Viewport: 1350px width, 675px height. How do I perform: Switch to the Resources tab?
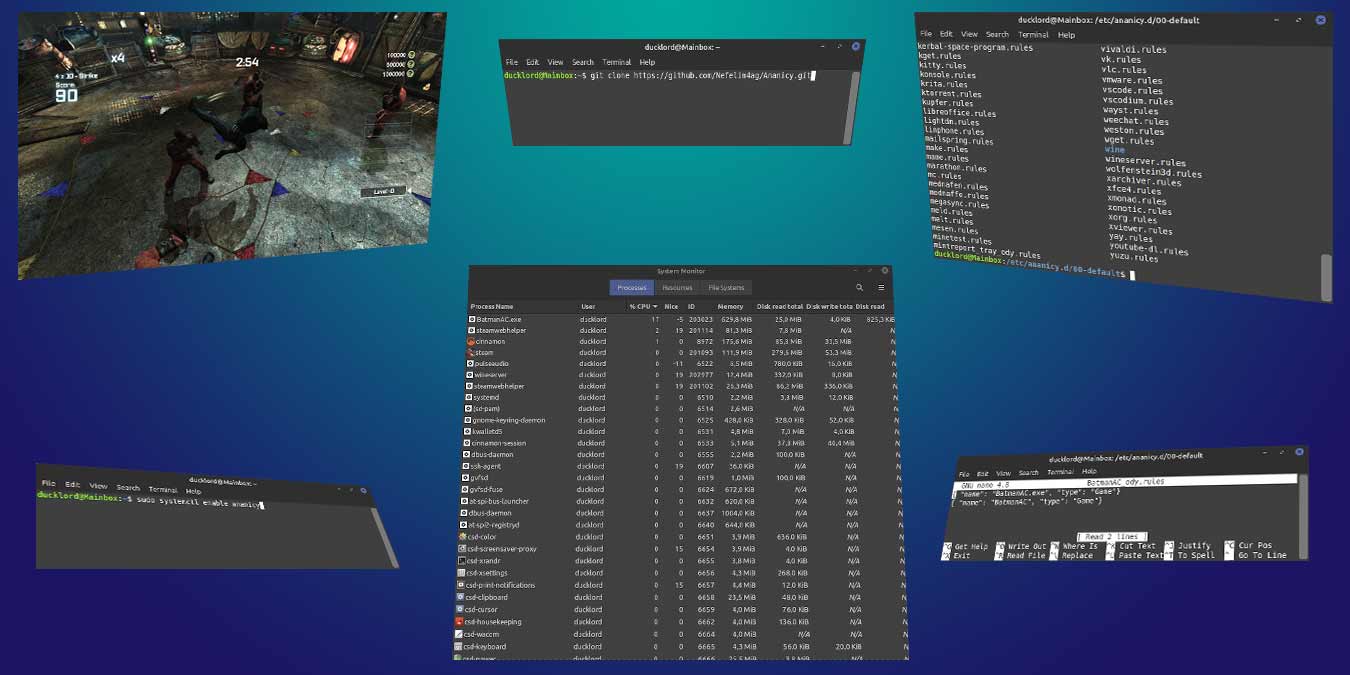(x=678, y=288)
